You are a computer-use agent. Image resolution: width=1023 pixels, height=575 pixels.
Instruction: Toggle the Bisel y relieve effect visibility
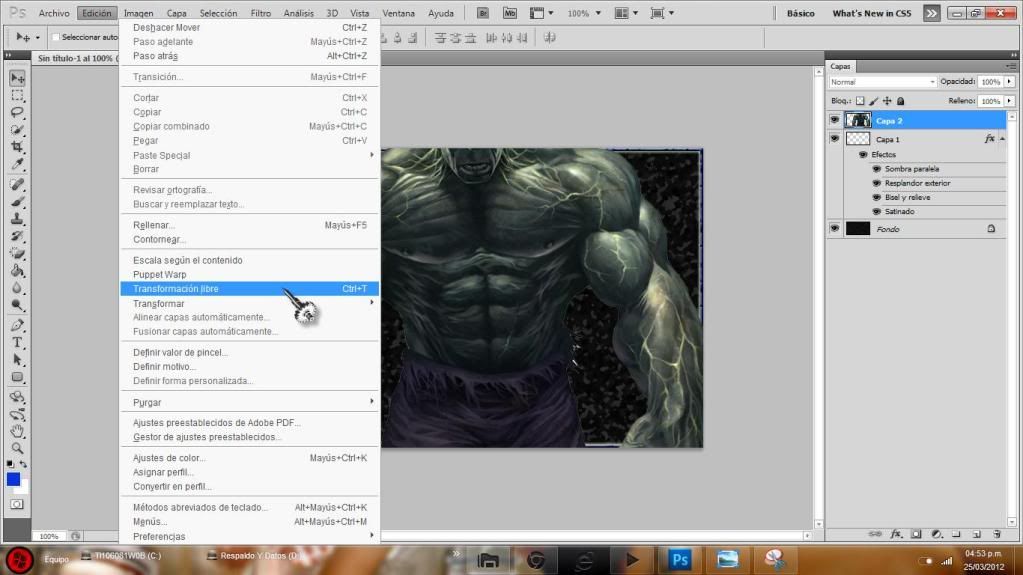pyautogui.click(x=877, y=197)
